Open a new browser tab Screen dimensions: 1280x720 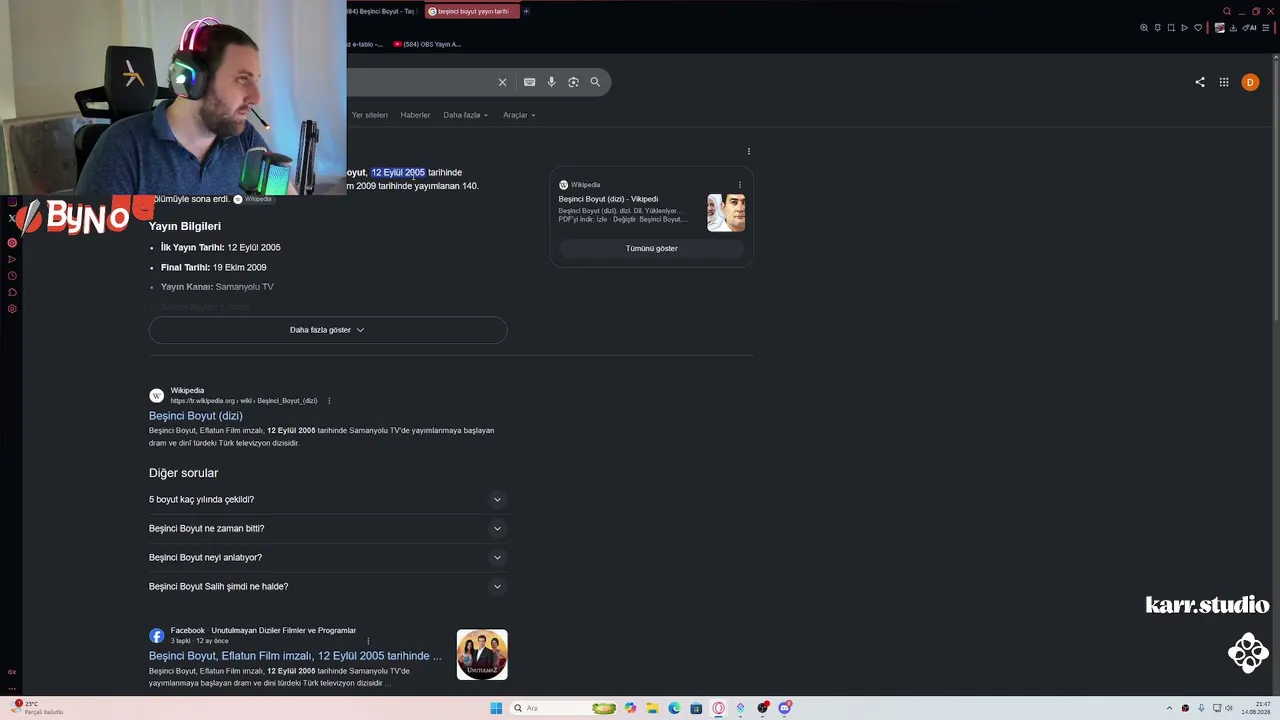point(526,11)
